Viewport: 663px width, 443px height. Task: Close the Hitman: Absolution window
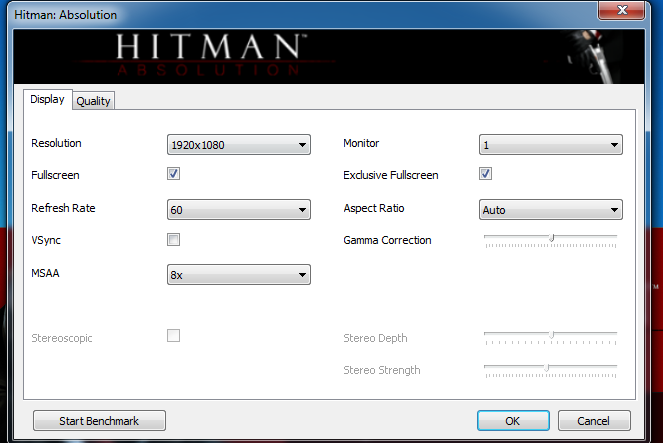(622, 10)
